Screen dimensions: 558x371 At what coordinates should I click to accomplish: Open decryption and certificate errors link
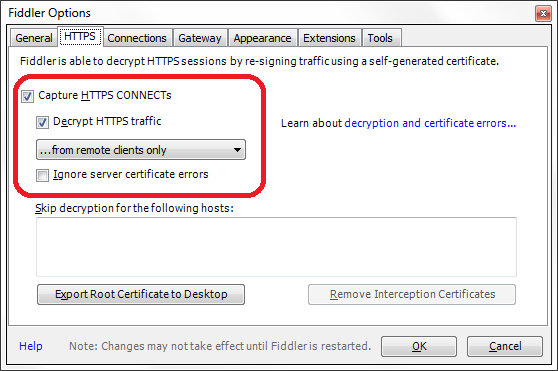point(430,123)
